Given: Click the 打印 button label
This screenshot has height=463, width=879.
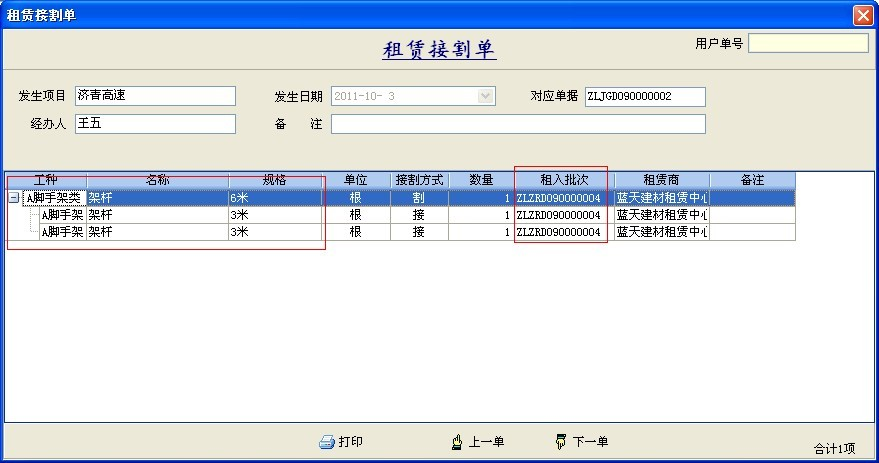Looking at the screenshot, I should pos(350,442).
